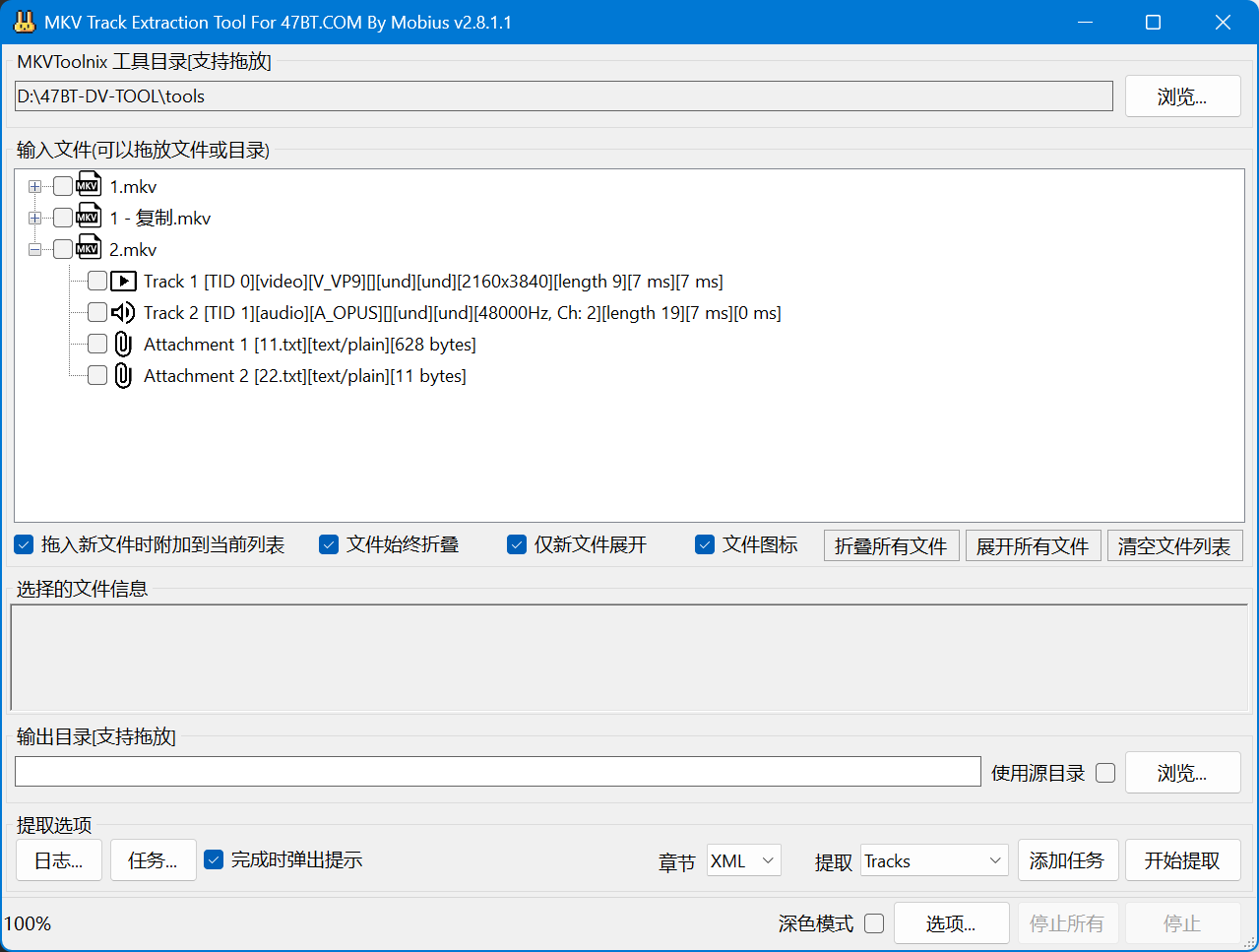Click the MKV file icon for 1.mkv
The image size is (1259, 952).
click(89, 186)
